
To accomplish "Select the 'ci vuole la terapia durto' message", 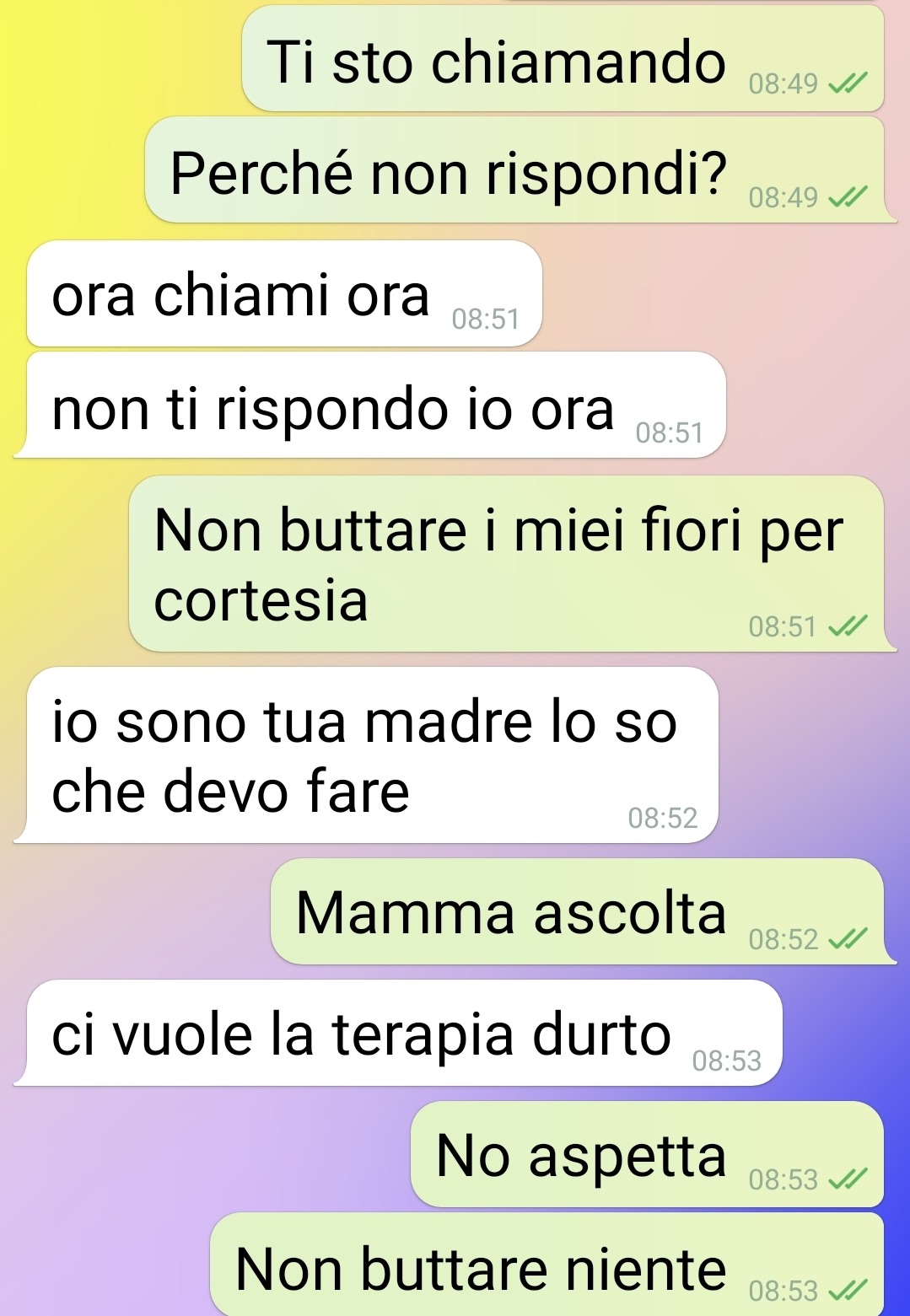I will [399, 1033].
